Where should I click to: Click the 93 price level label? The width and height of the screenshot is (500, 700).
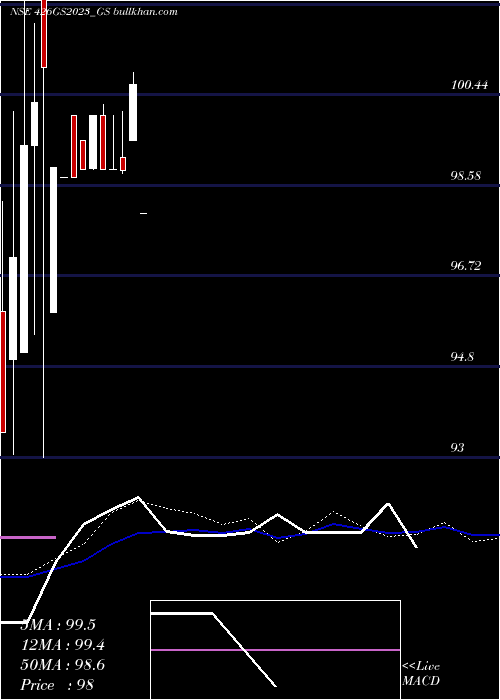pos(458,448)
